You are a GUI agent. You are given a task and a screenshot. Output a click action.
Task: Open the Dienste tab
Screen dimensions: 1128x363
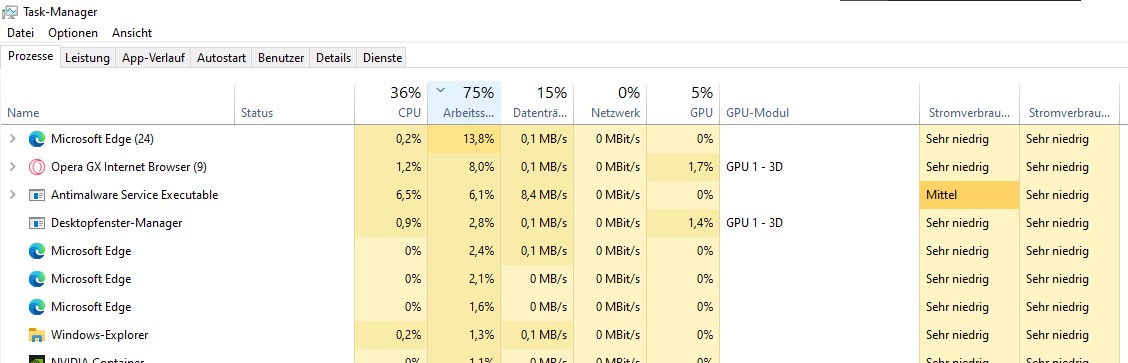pyautogui.click(x=382, y=58)
